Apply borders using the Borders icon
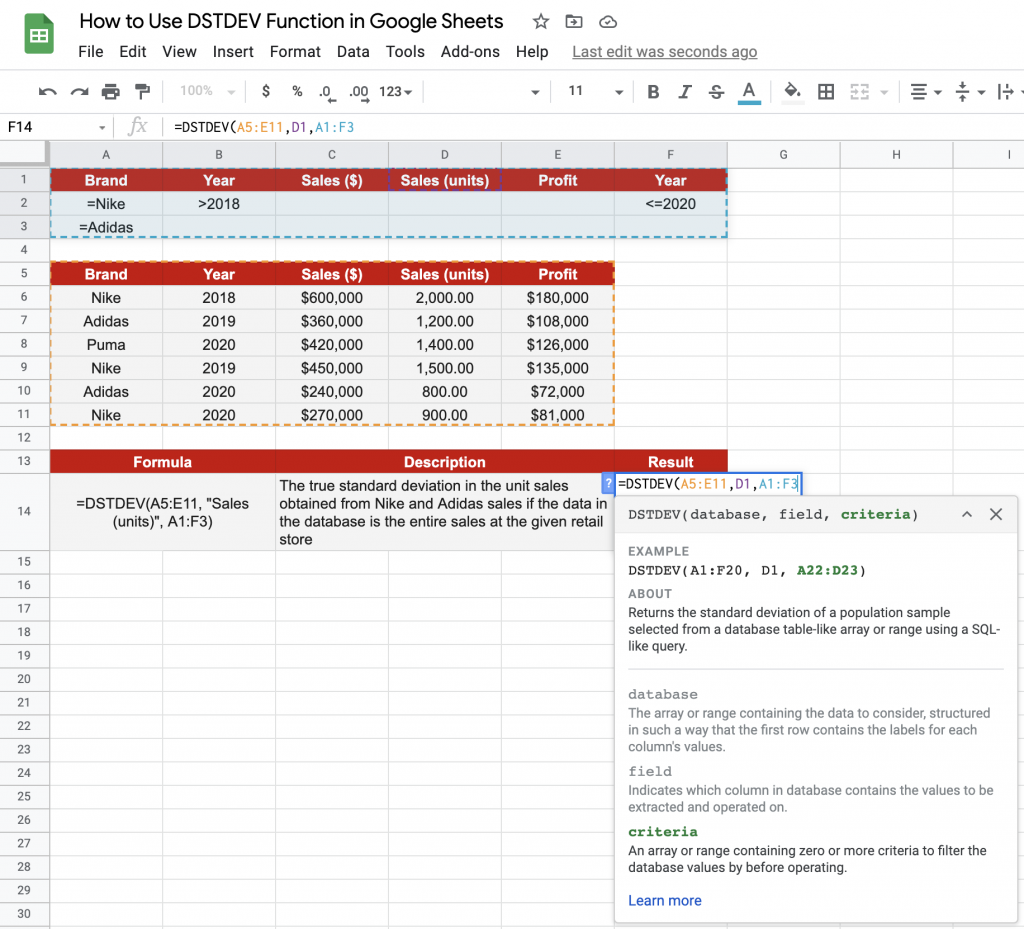Screen dimensions: 1024x929 pyautogui.click(x=826, y=91)
